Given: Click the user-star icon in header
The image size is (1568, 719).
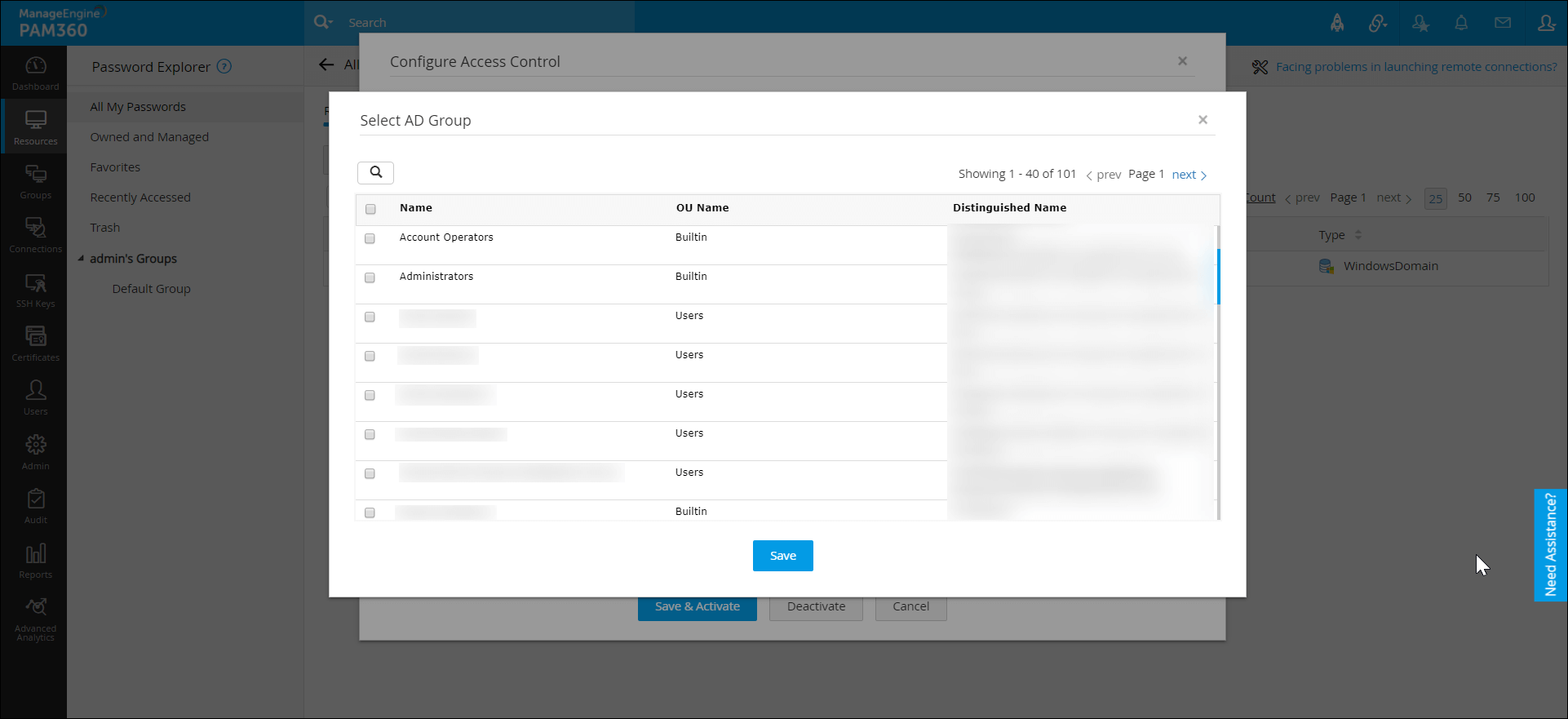Looking at the screenshot, I should tap(1420, 23).
